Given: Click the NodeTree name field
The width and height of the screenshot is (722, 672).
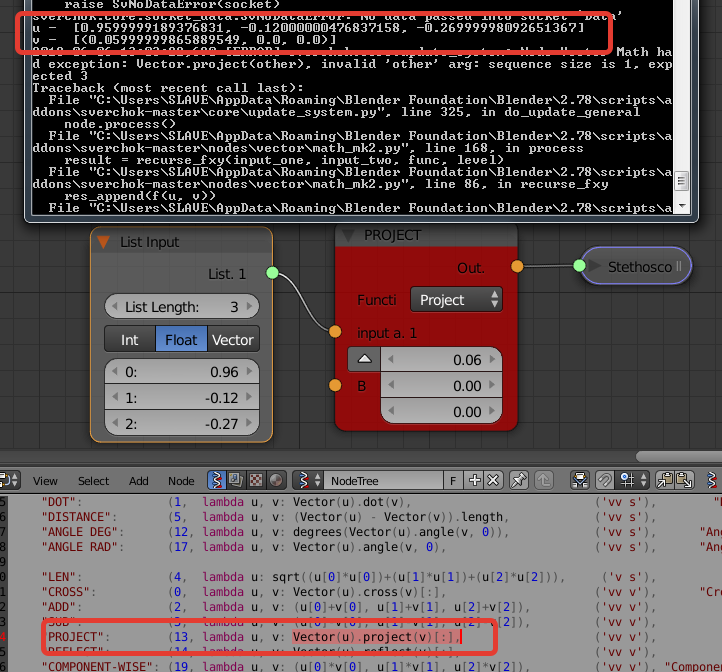Looking at the screenshot, I should 384,480.
